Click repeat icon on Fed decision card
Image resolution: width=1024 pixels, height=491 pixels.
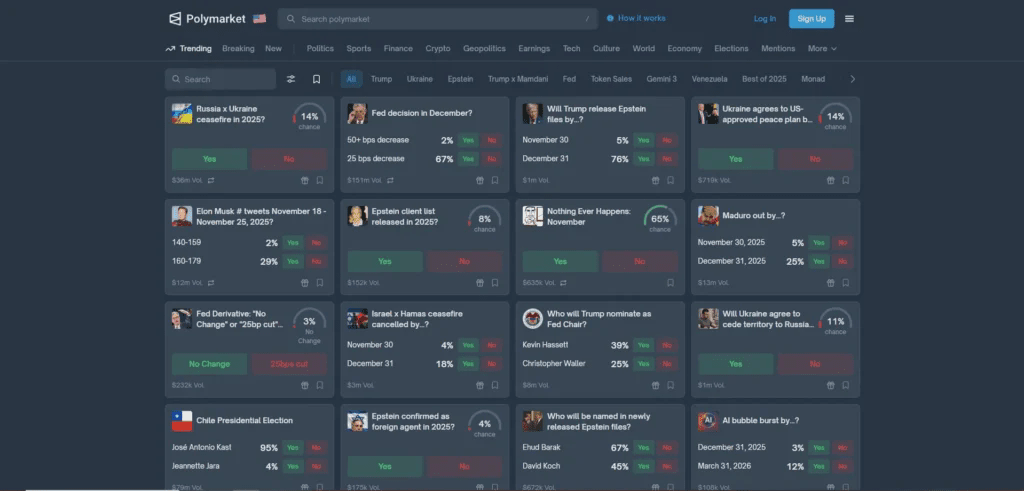point(390,180)
